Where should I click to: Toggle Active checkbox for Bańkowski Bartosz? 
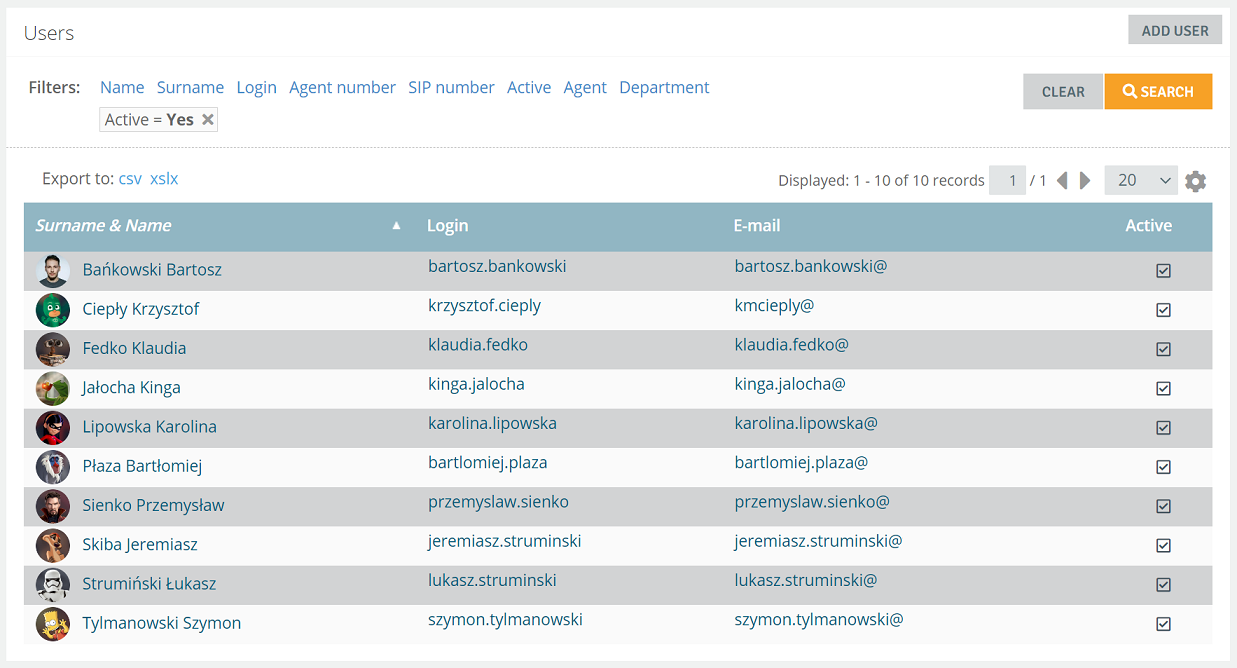pyautogui.click(x=1163, y=271)
